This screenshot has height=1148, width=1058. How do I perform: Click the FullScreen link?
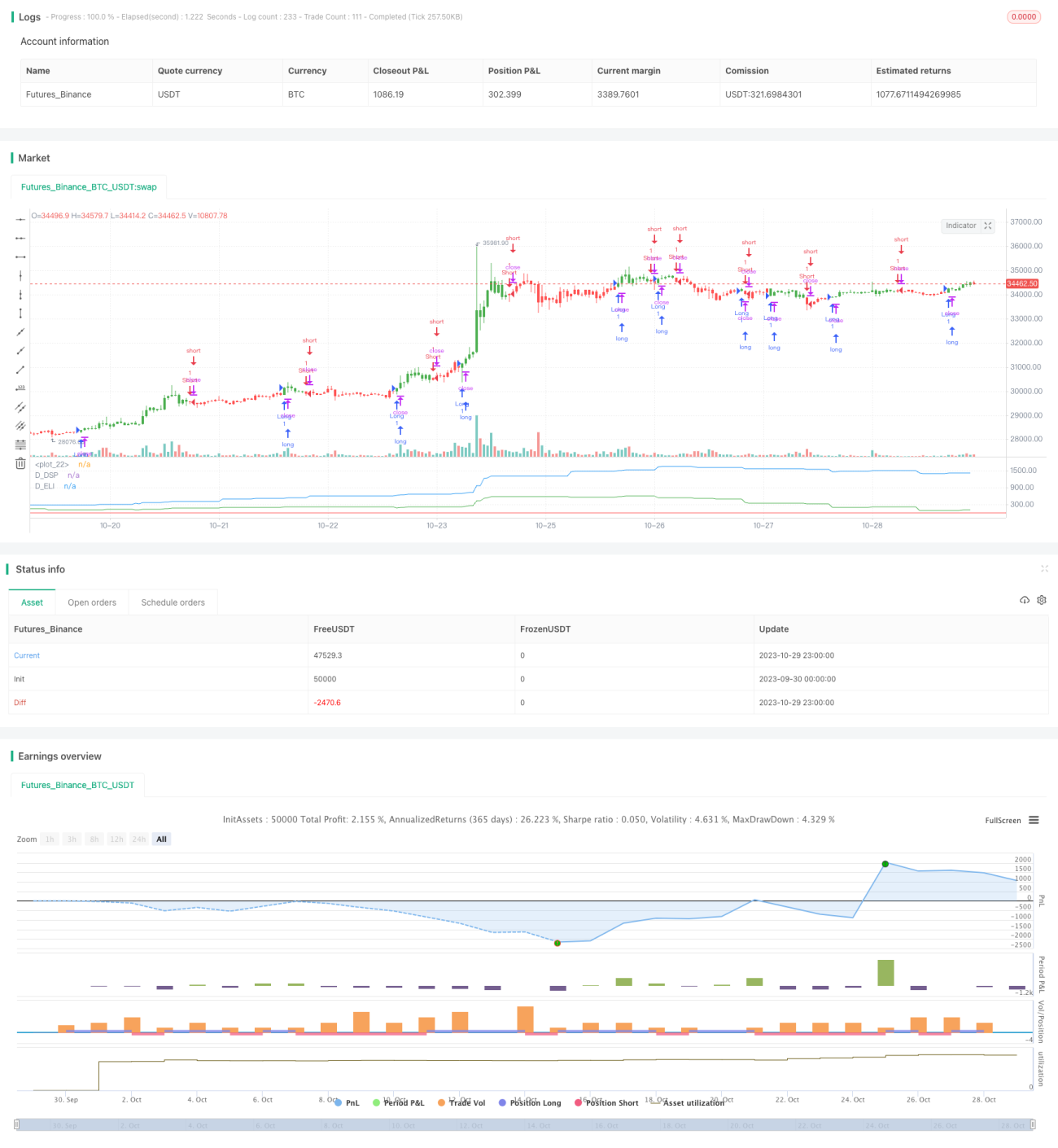[1003, 820]
